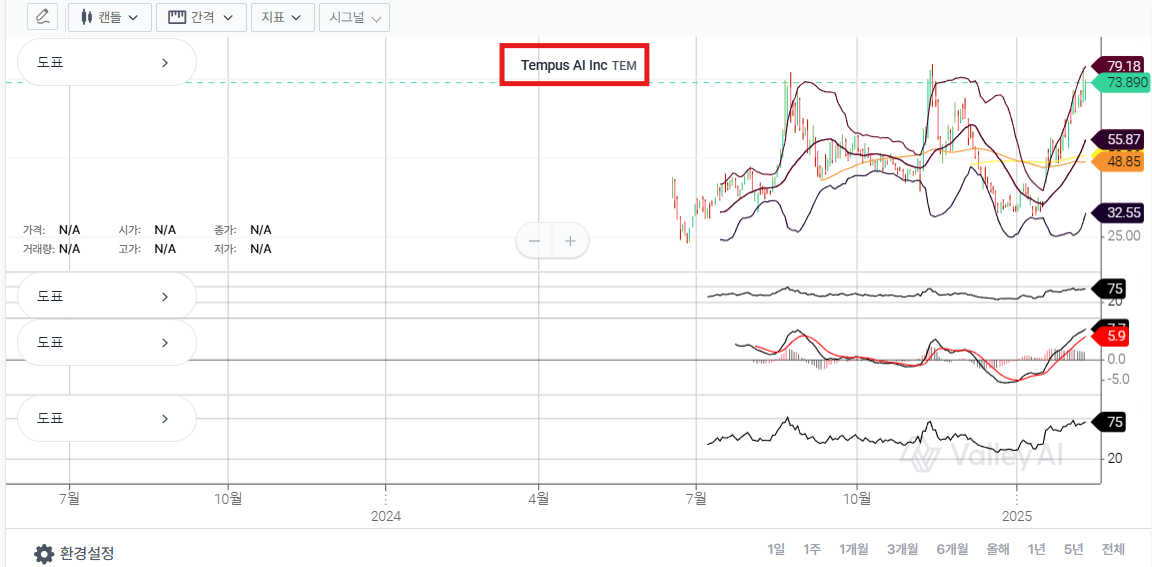
Task: Click the 4월 marker on time axis
Action: pos(539,497)
